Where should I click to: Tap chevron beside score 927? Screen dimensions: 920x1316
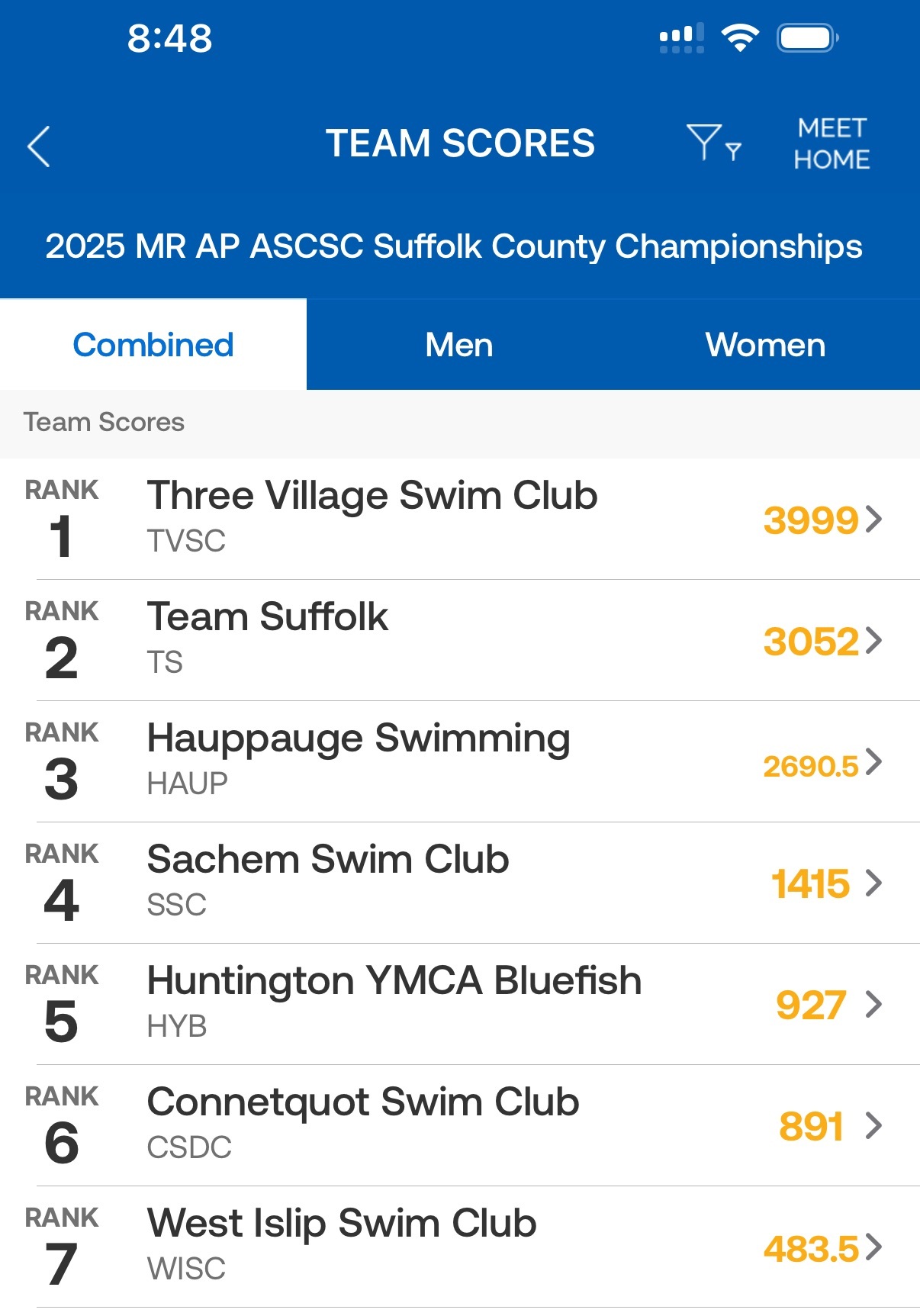[x=874, y=1004]
